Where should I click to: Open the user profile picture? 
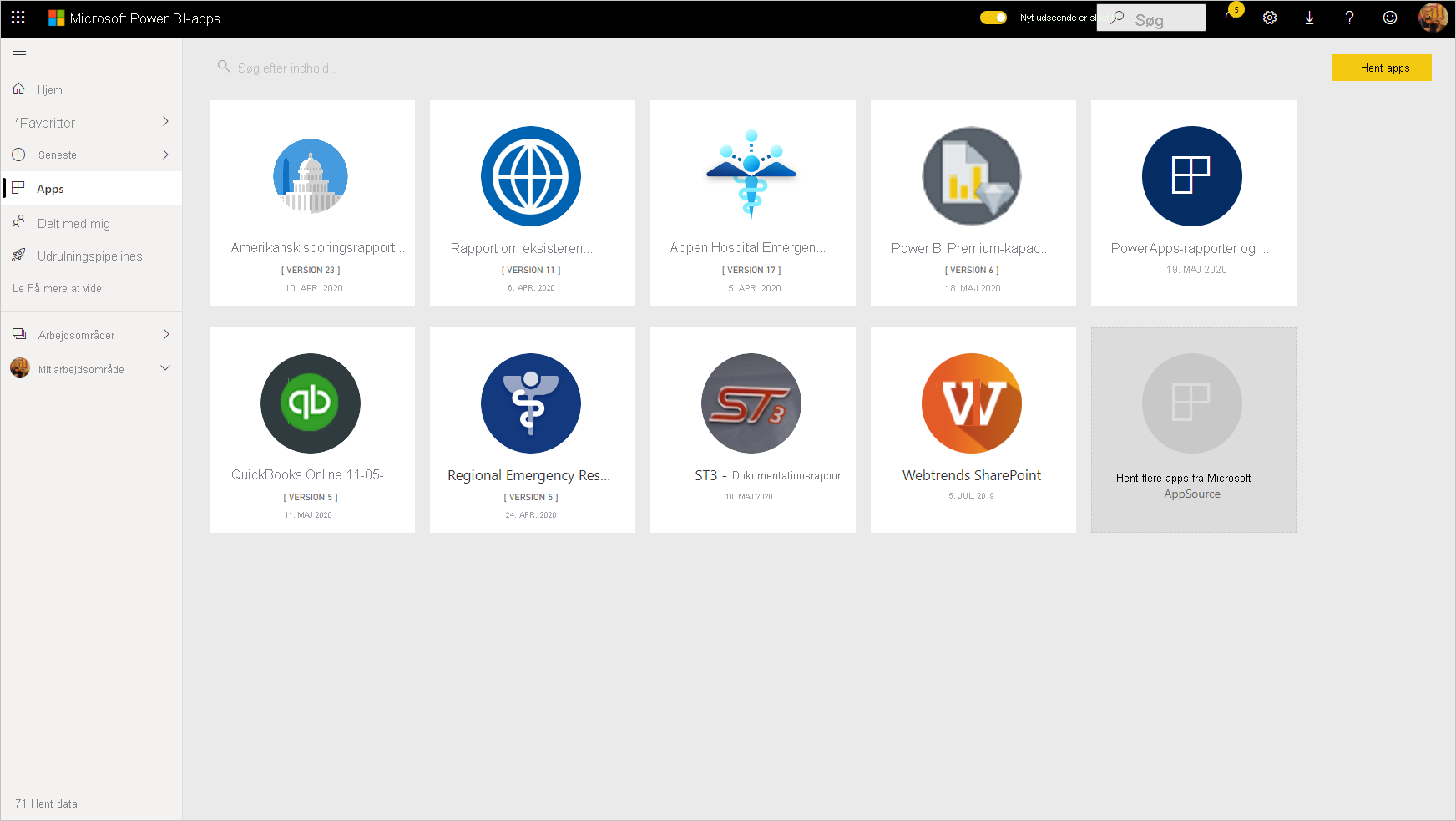tap(1433, 18)
